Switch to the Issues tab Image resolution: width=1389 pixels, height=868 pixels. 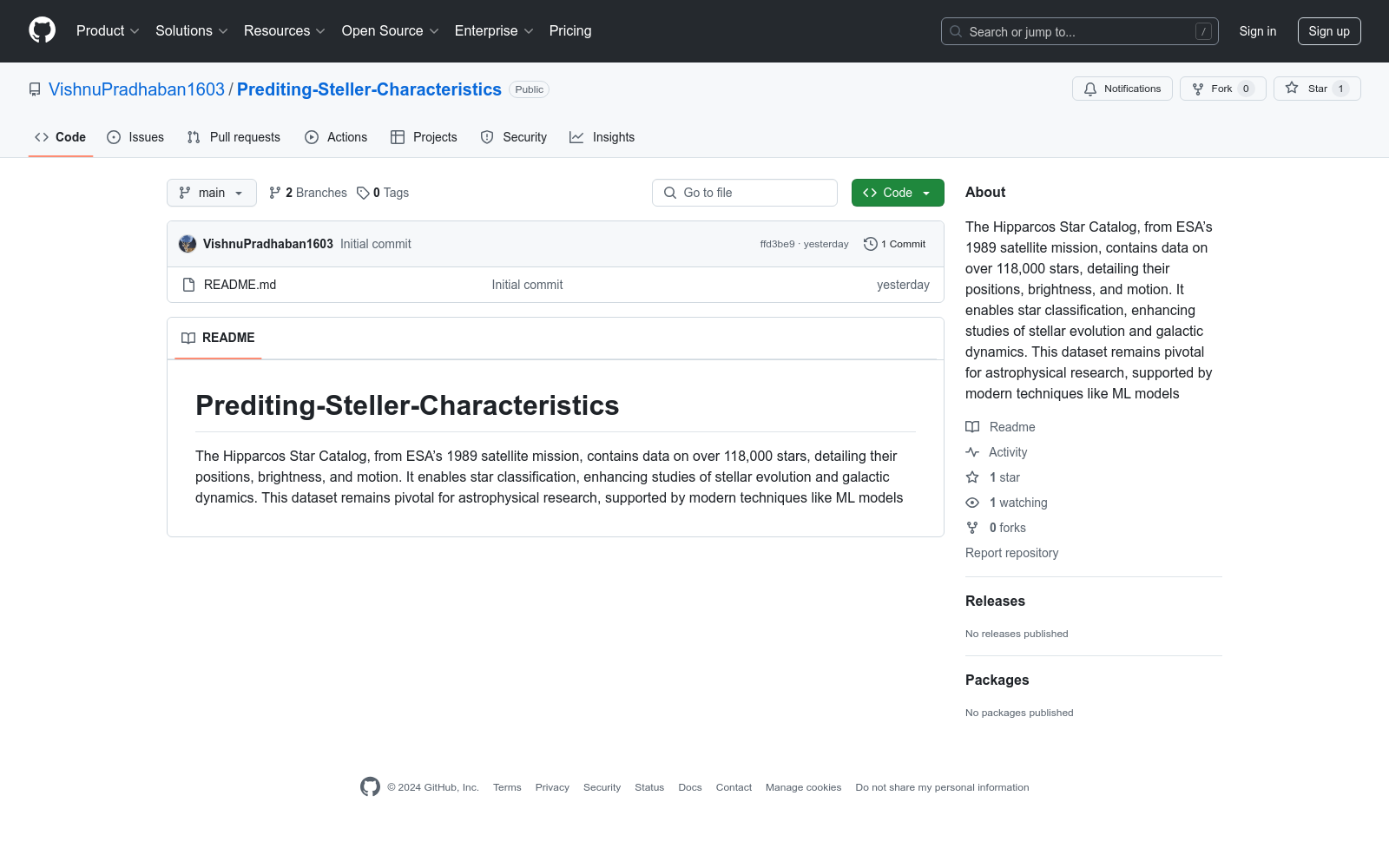(x=135, y=137)
